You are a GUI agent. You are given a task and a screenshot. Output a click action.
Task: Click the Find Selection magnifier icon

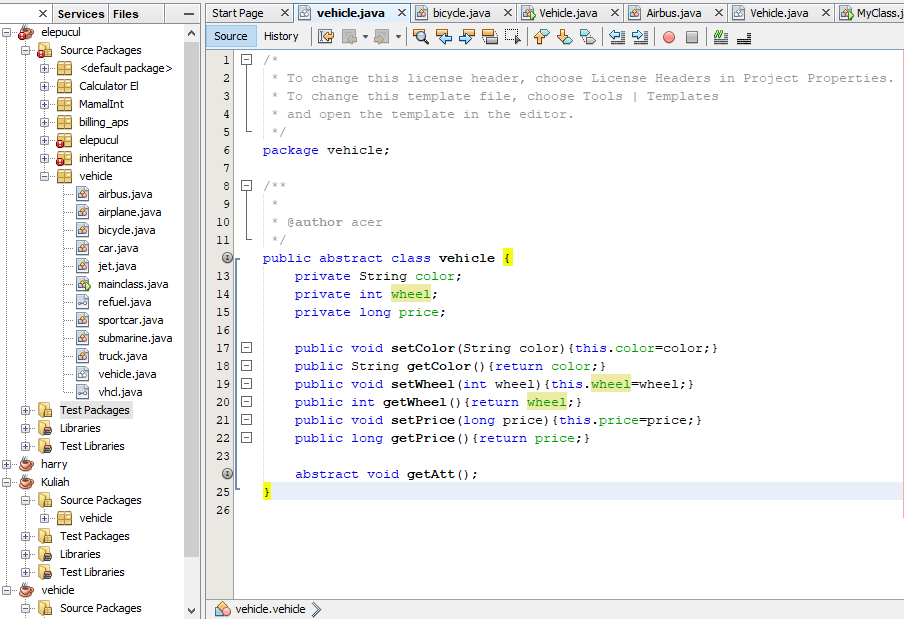pyautogui.click(x=421, y=37)
